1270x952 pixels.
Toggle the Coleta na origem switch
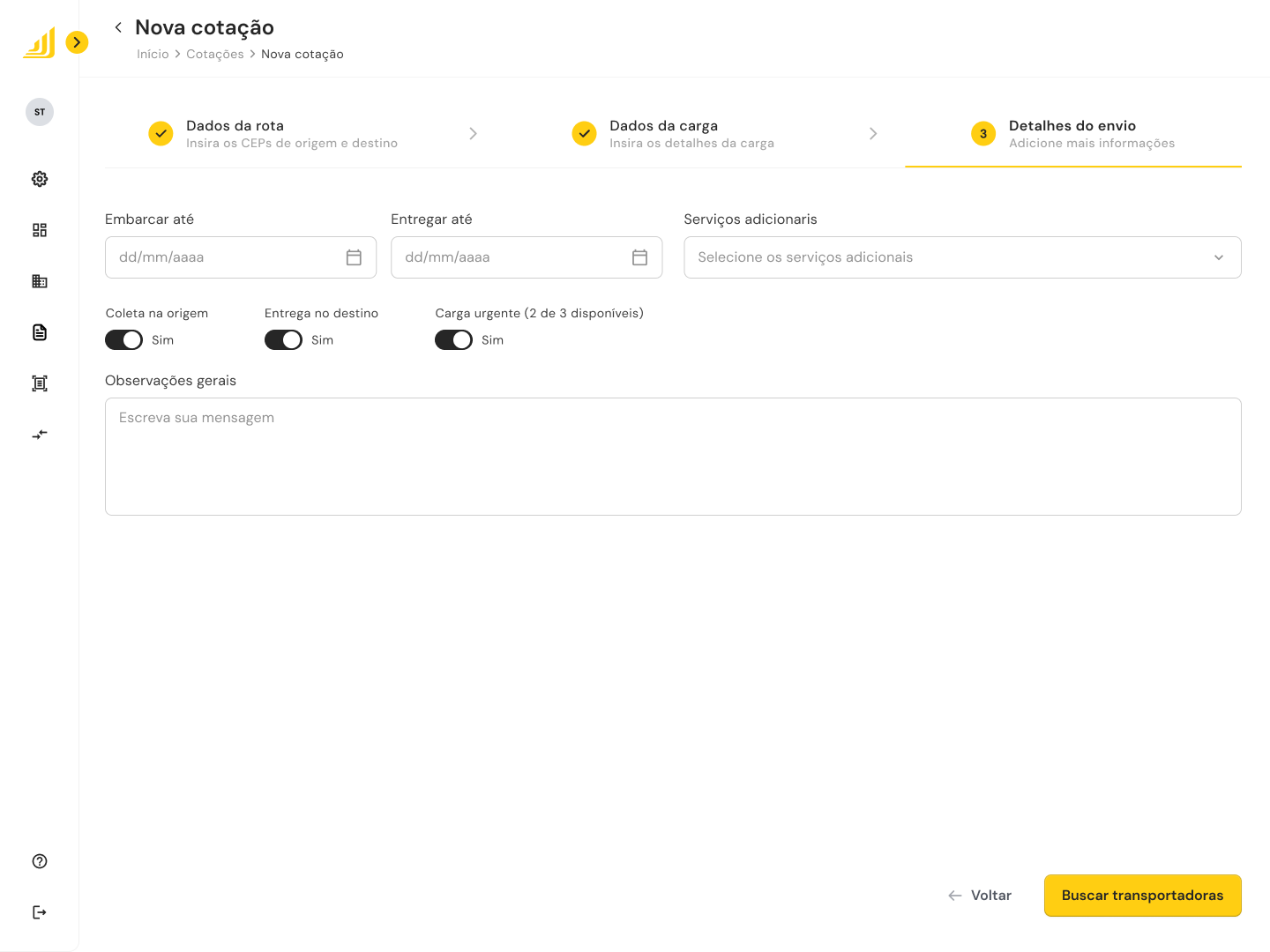(123, 340)
